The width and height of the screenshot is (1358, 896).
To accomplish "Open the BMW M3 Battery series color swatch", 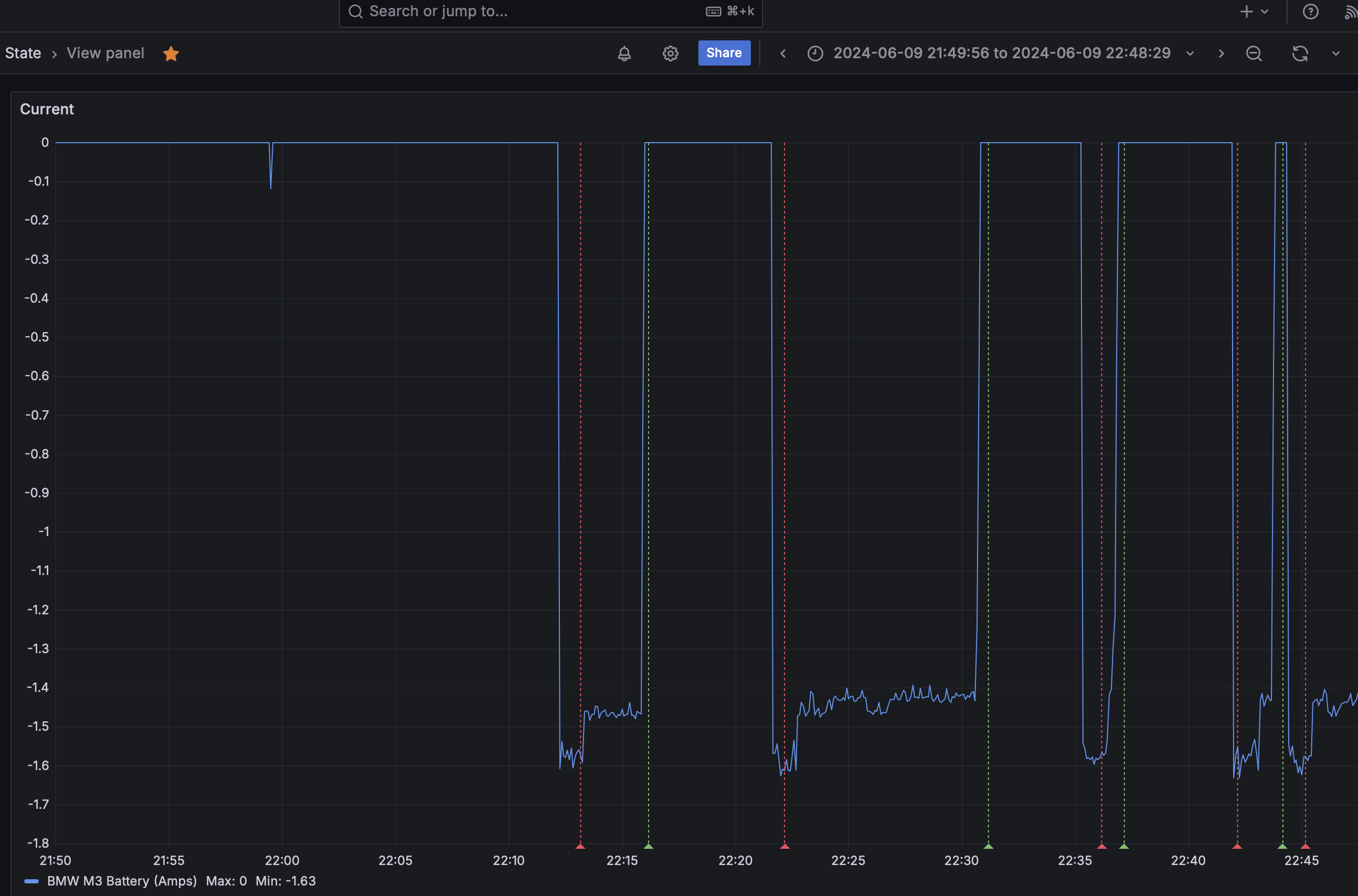I will click(x=32, y=881).
